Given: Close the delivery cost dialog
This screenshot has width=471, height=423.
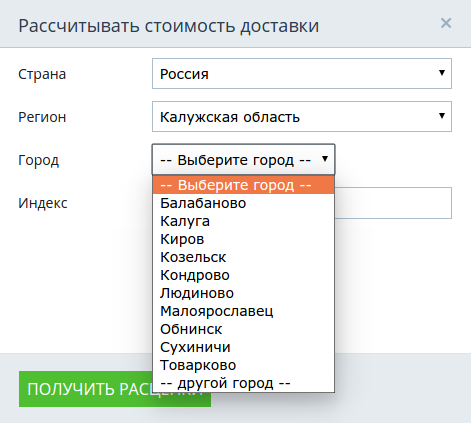Looking at the screenshot, I should [446, 23].
